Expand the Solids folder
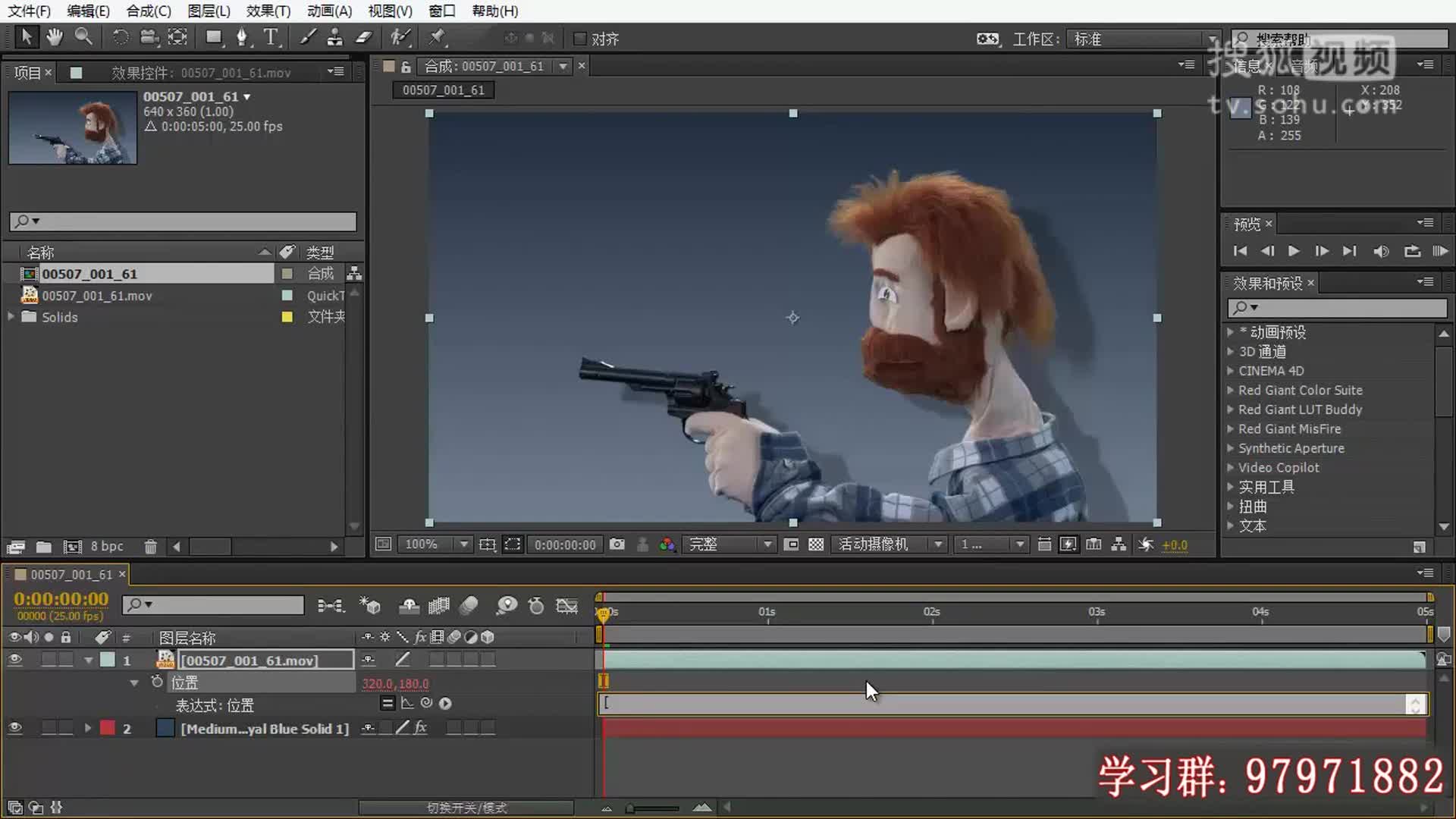Screen dimensions: 1456x819 tap(11, 316)
